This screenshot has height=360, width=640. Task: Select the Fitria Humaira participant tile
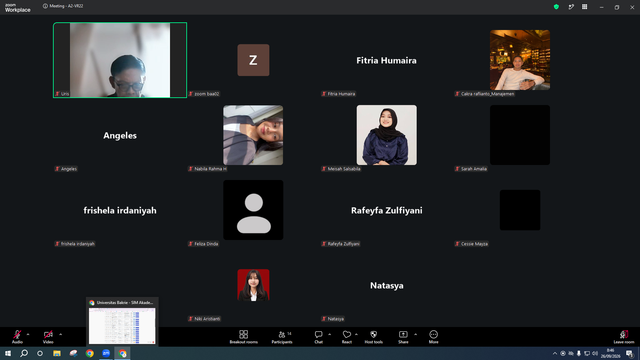tap(387, 60)
